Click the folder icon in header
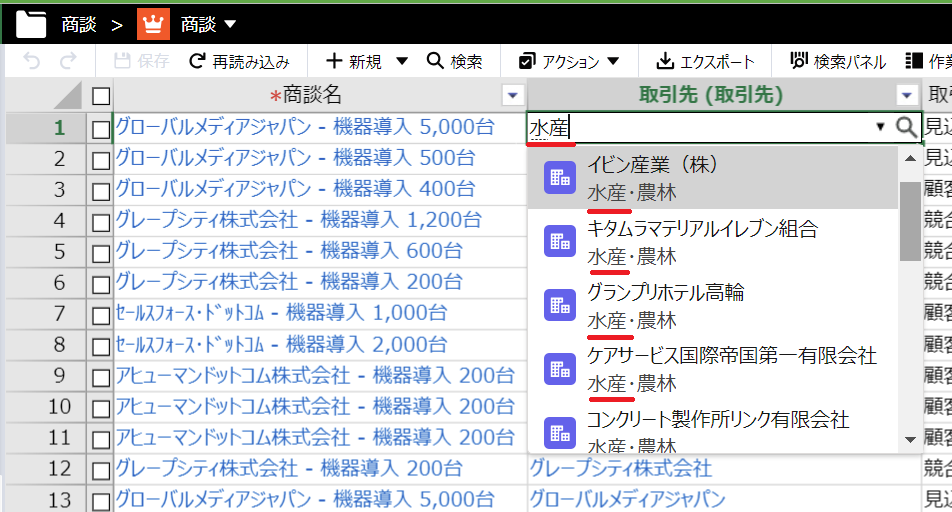The height and width of the screenshot is (512, 952). [31, 24]
